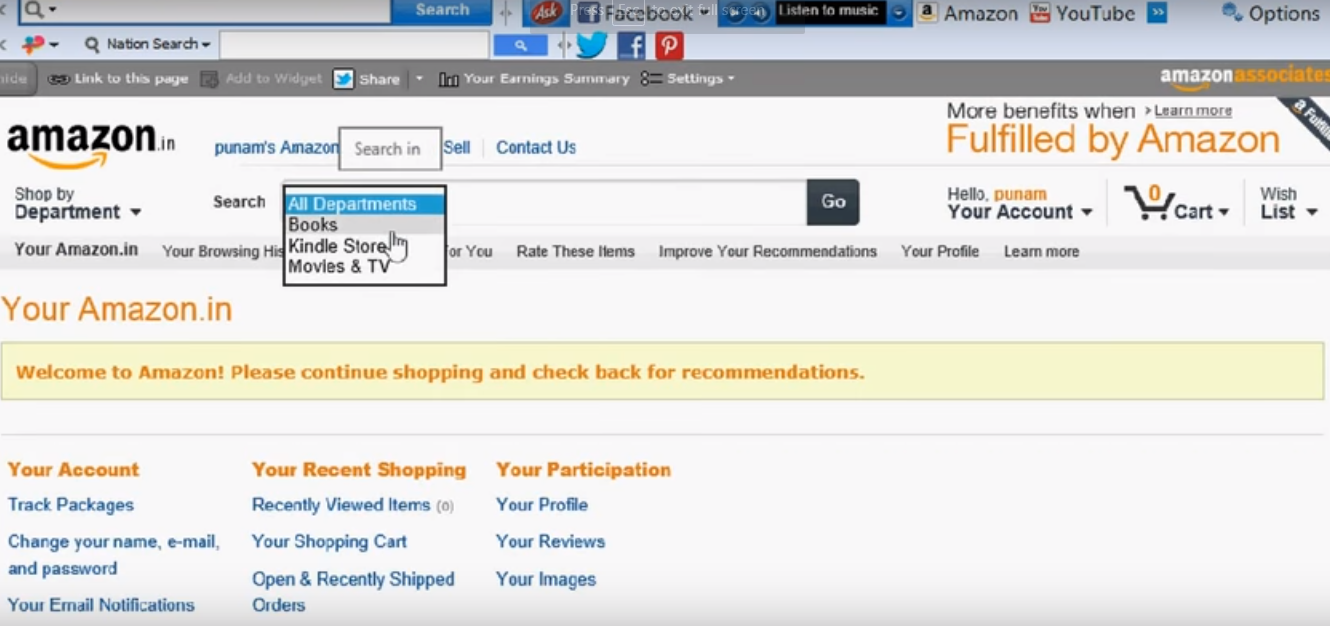This screenshot has height=626, width=1330.
Task: Open the Your Images link
Action: coord(546,579)
